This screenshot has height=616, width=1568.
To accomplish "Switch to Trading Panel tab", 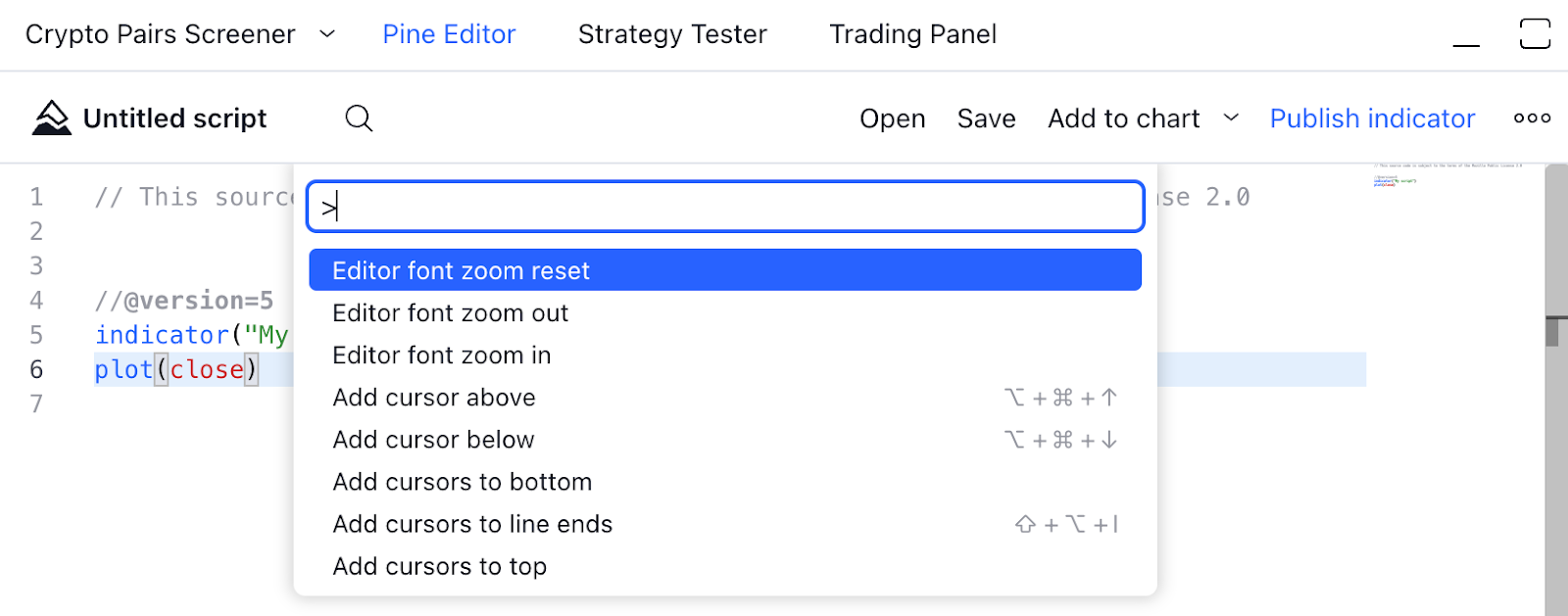I will (912, 34).
